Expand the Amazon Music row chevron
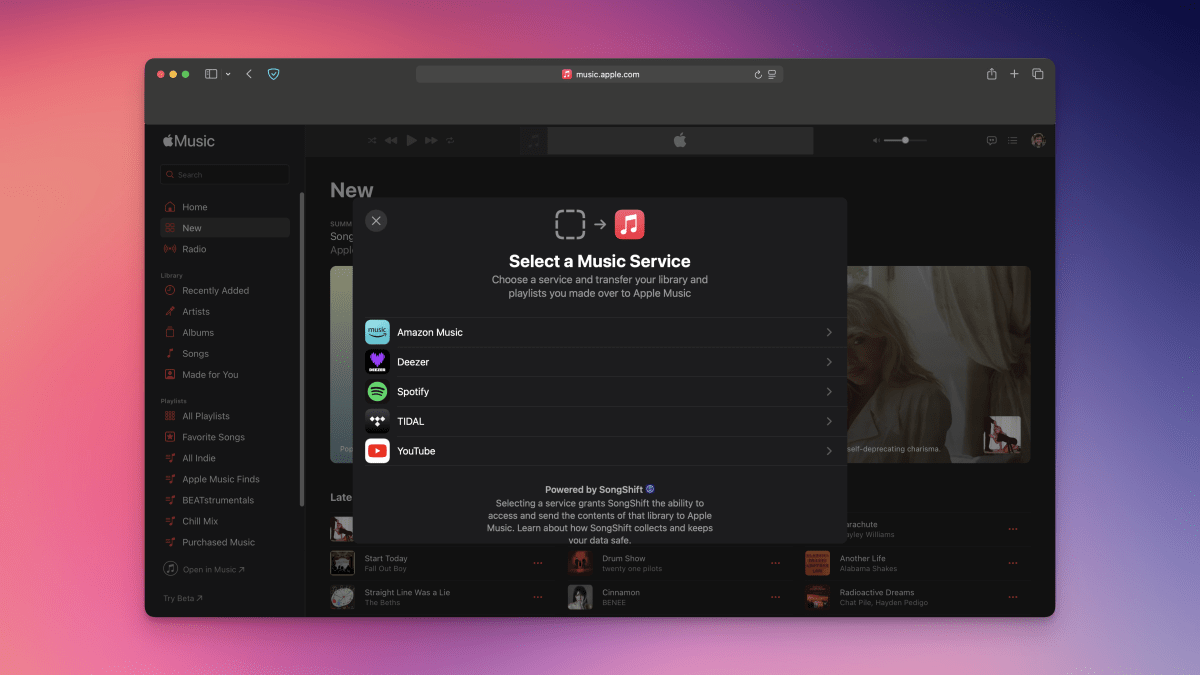 click(x=829, y=332)
